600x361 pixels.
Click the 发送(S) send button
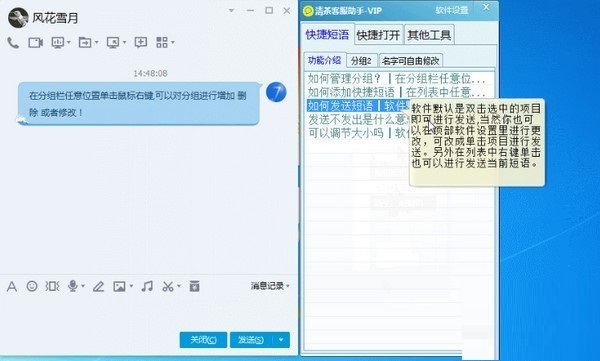[251, 340]
